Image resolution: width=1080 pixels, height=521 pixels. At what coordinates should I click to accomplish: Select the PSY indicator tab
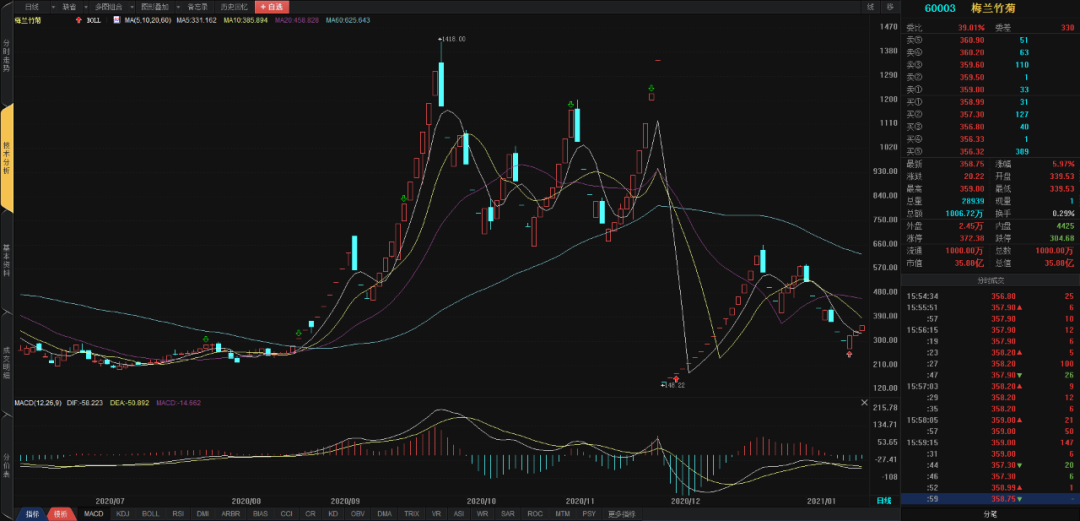tap(588, 514)
